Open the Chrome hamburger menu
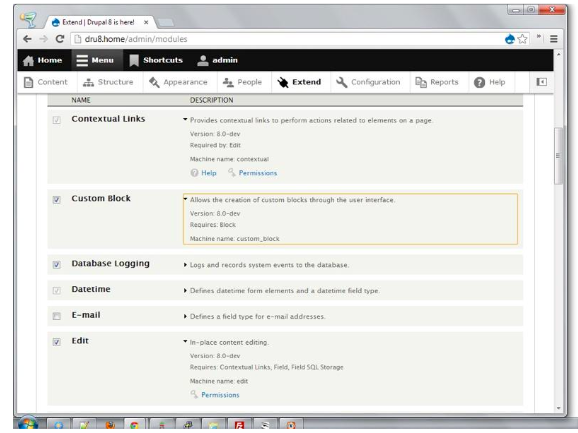The width and height of the screenshot is (578, 433). pyautogui.click(x=553, y=39)
